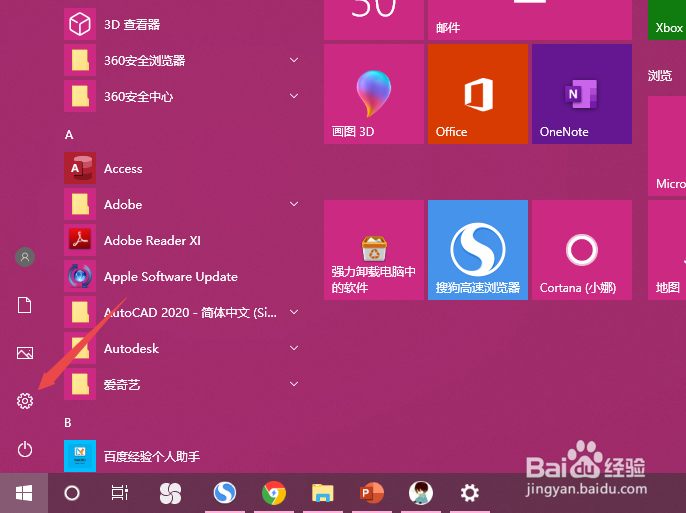Open the Documents icon in Start sidebar
Viewport: 686px width, 513px height.
click(24, 304)
